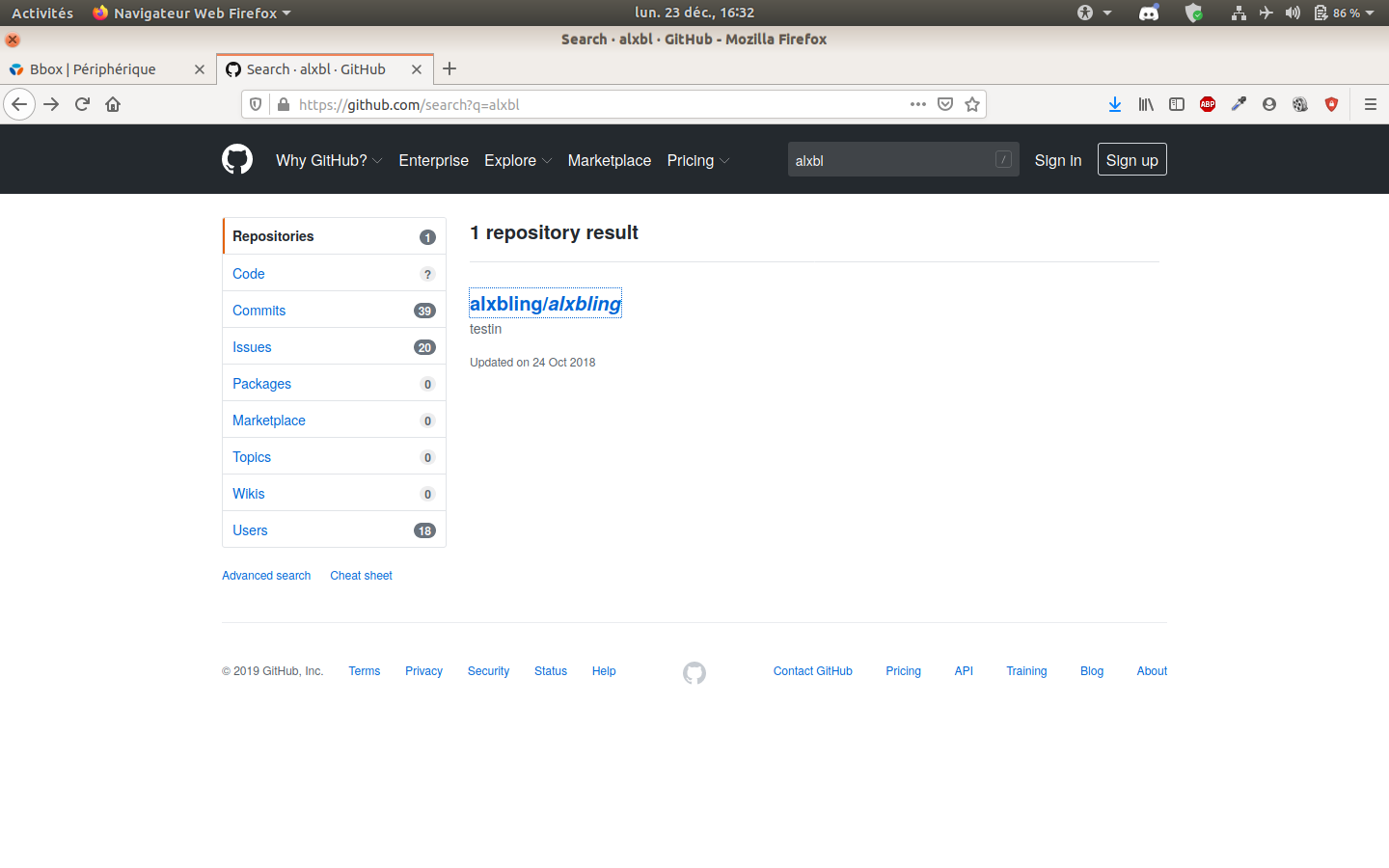Open Training footer link
This screenshot has height=868, width=1389.
point(1026,671)
